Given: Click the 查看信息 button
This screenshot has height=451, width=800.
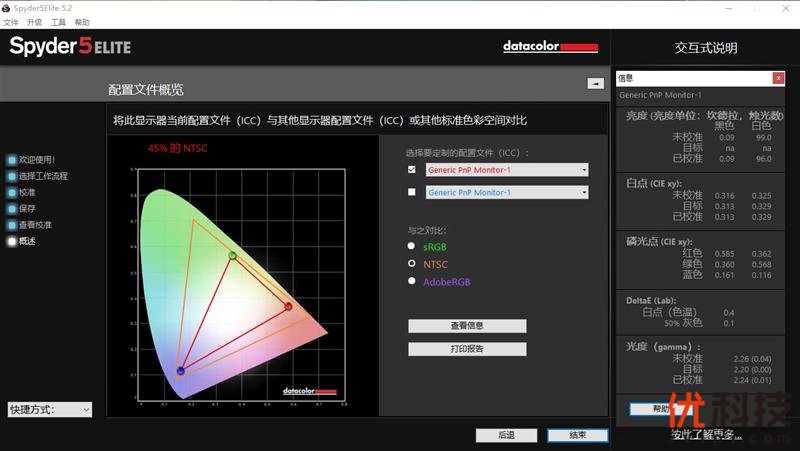Looking at the screenshot, I should (467, 326).
